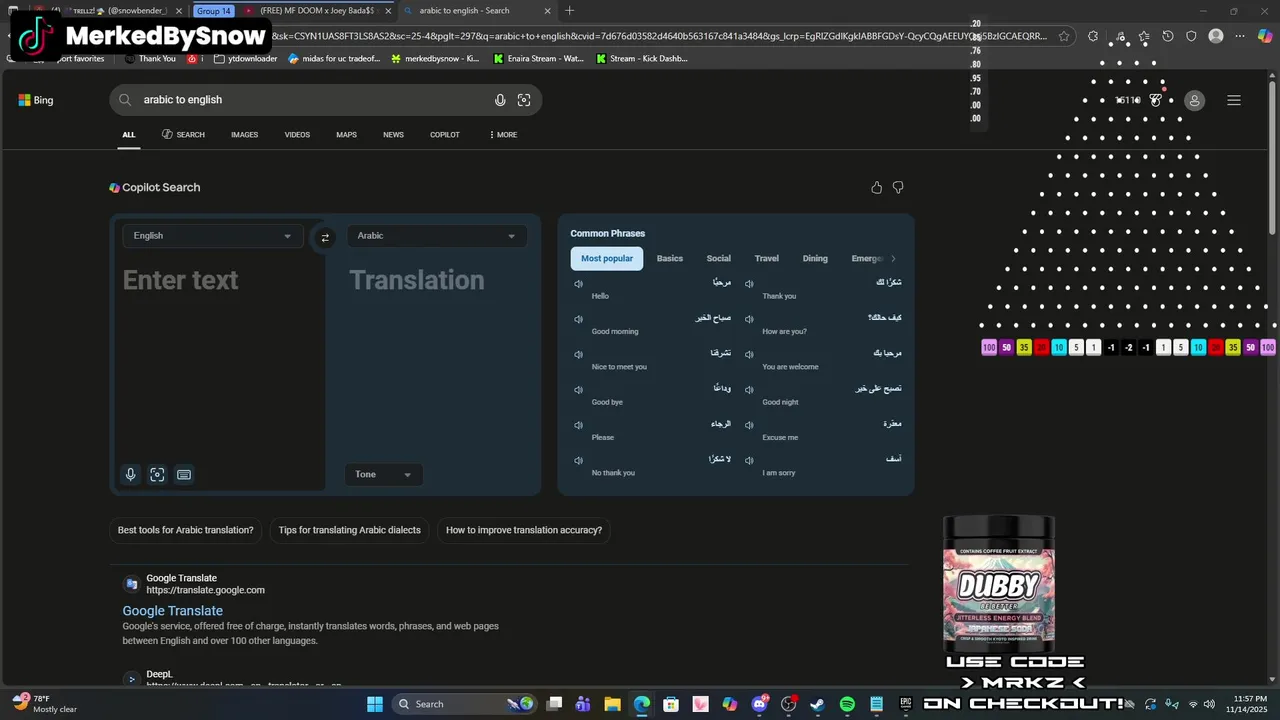
Task: Select the ALL results tab
Action: pos(129,135)
